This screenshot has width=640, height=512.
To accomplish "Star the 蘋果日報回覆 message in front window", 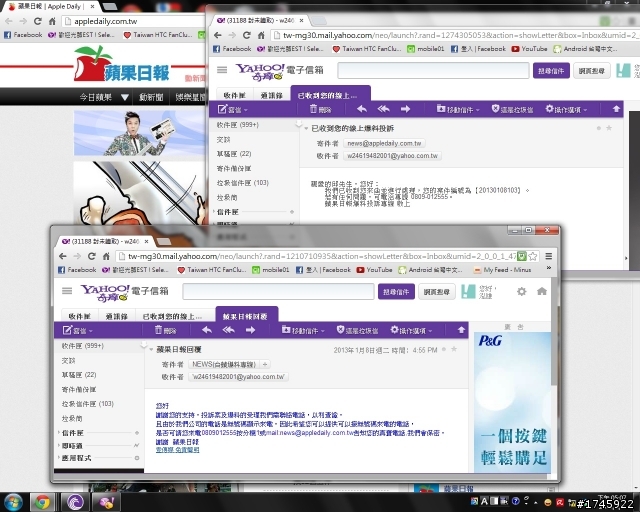I will click(x=454, y=349).
